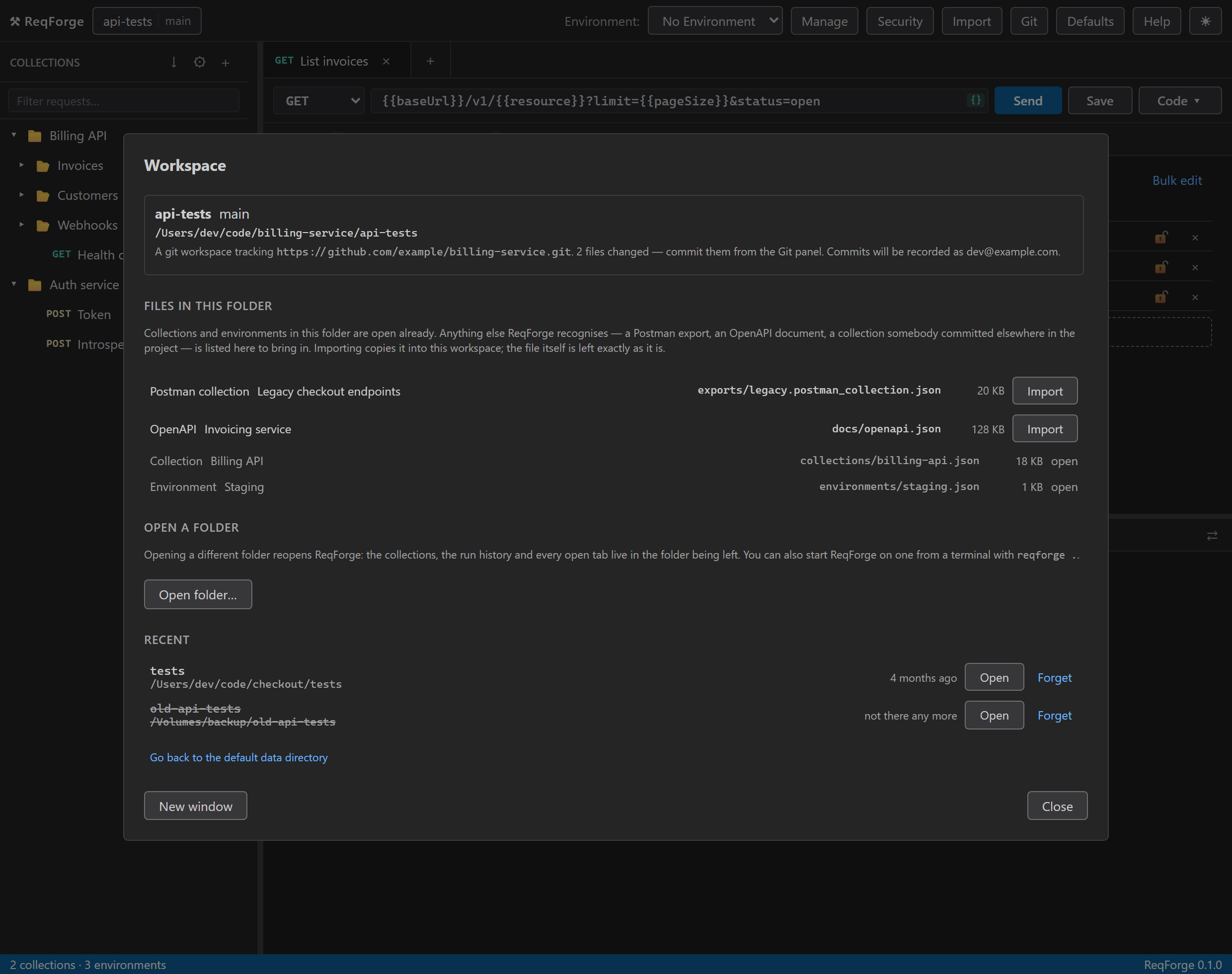Click docs/openapi.json path text
The height and width of the screenshot is (974, 1232).
coord(886,428)
